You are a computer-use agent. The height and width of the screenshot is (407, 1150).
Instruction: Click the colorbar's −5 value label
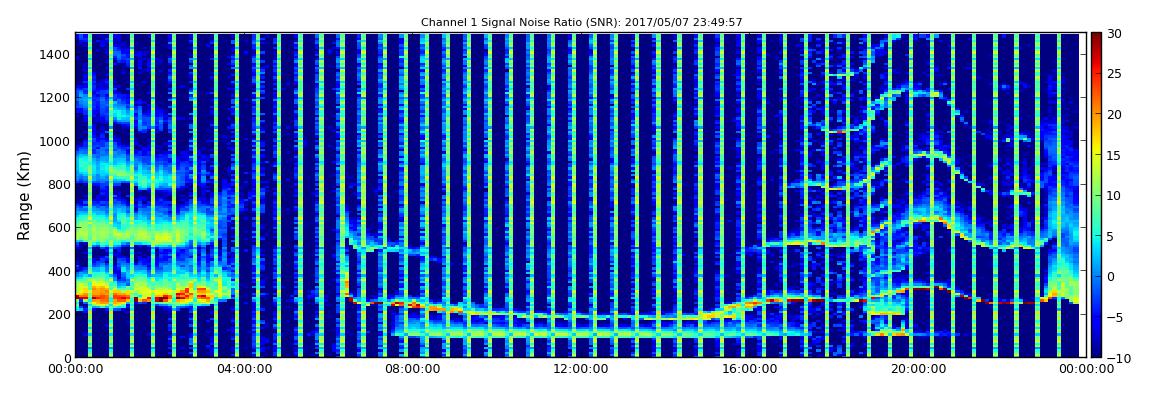(1114, 317)
